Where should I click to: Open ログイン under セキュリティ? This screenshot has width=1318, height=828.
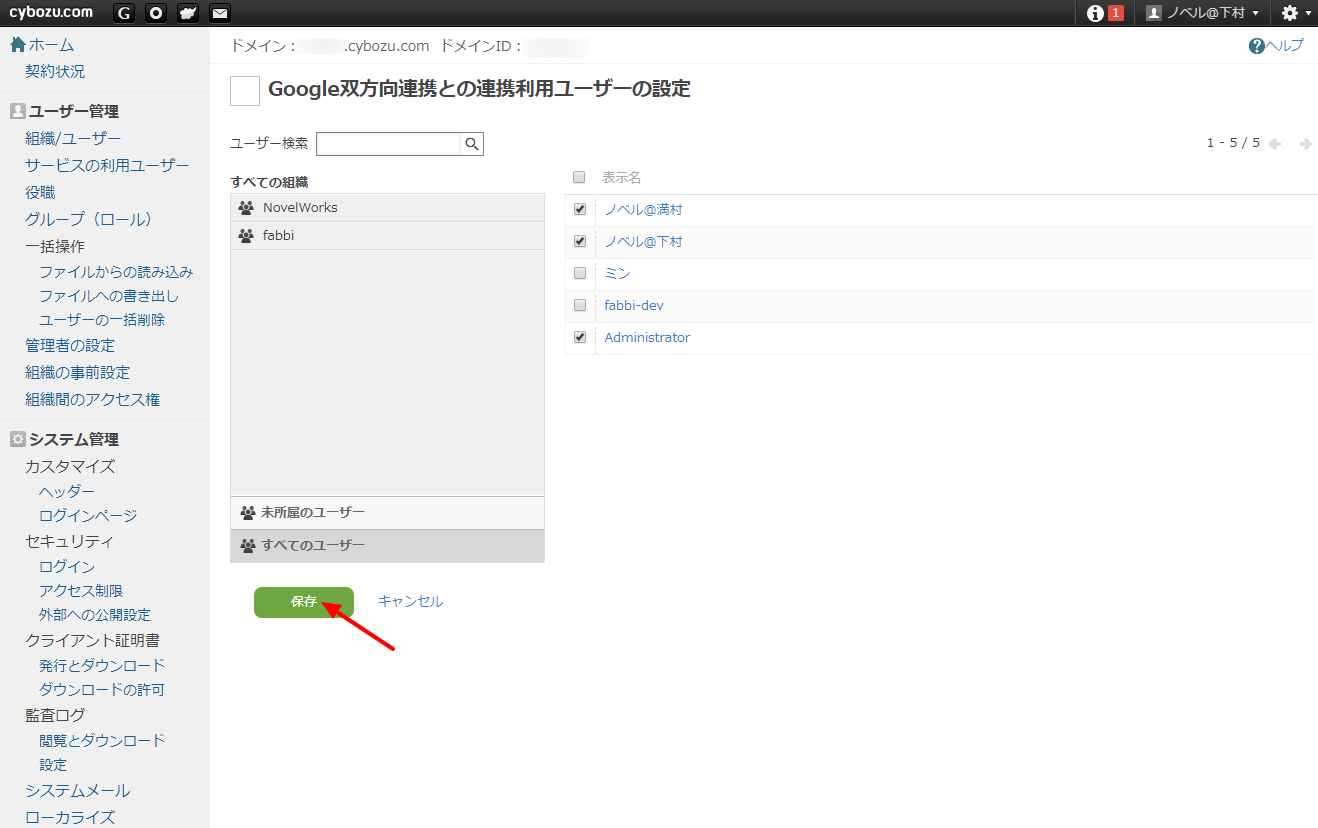(x=67, y=567)
